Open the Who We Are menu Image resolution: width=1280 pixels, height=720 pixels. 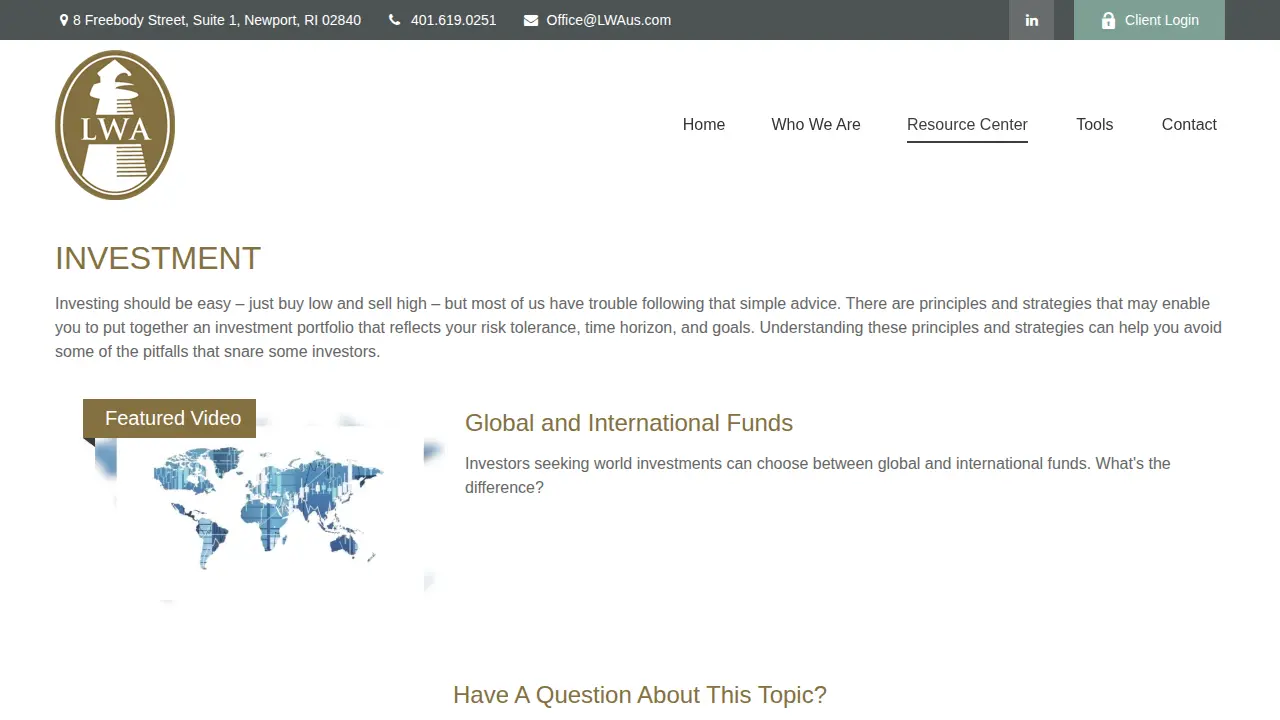(x=816, y=124)
